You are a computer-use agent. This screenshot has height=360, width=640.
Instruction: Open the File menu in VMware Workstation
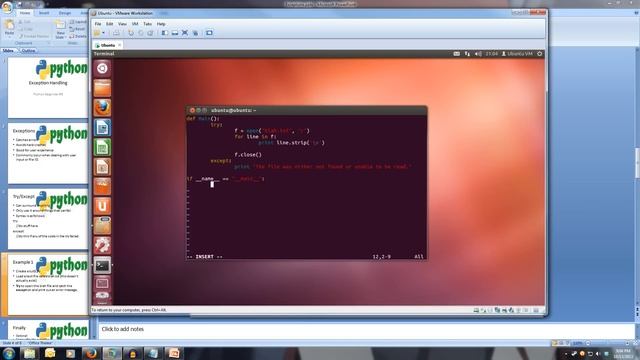tap(98, 24)
